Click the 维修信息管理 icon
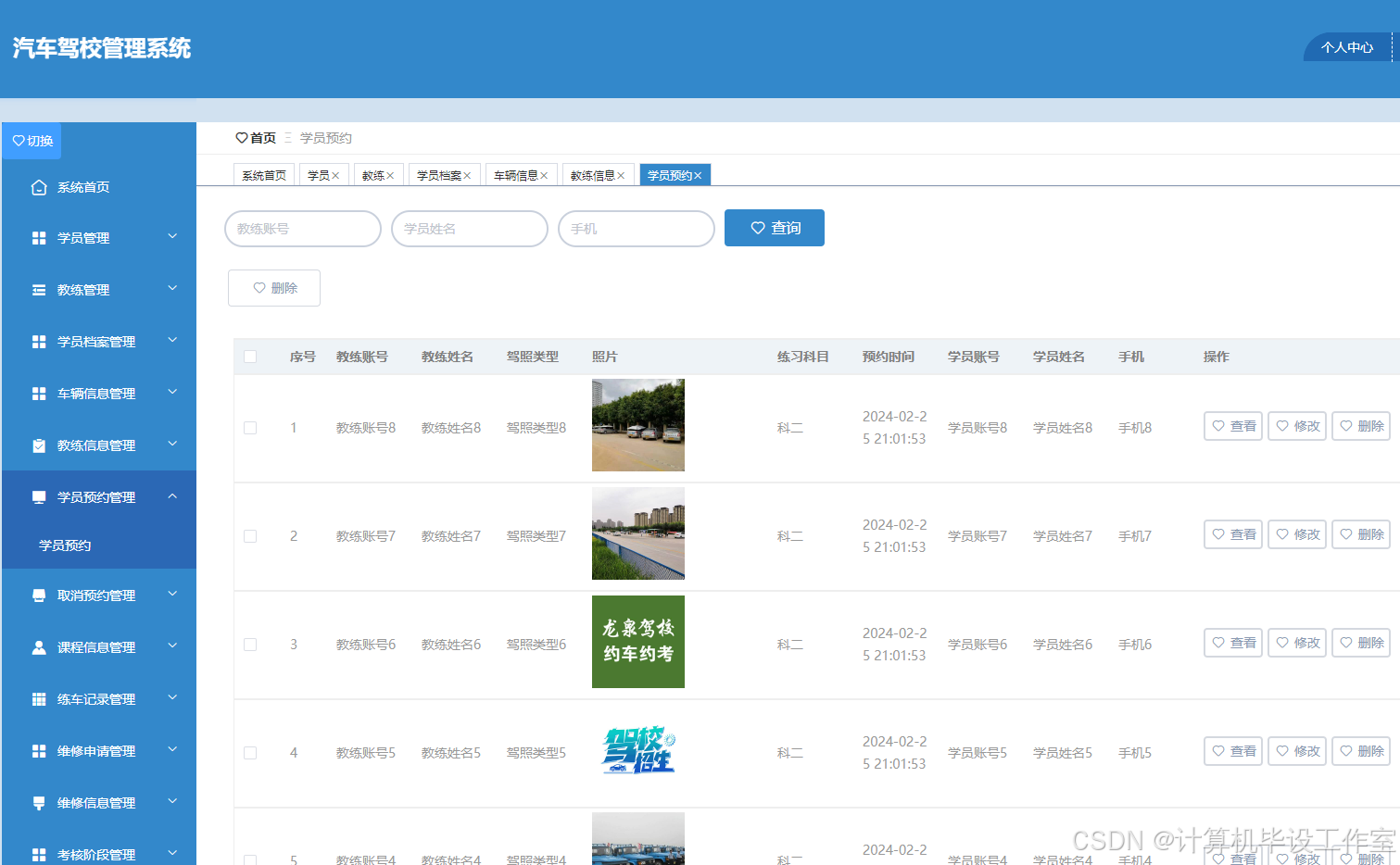 point(39,803)
